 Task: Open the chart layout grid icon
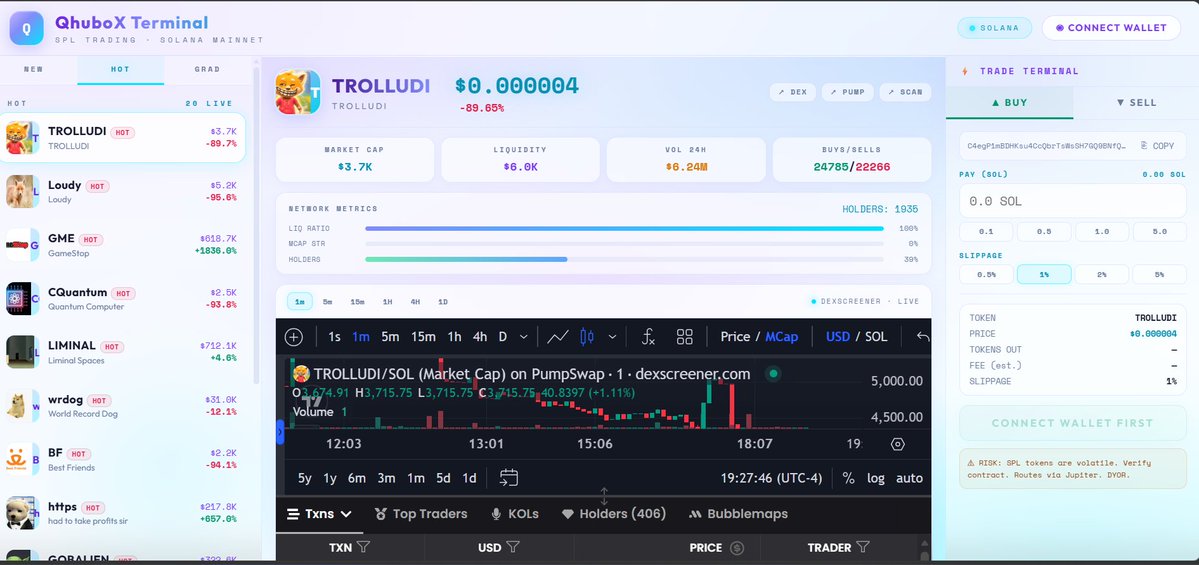tap(684, 337)
